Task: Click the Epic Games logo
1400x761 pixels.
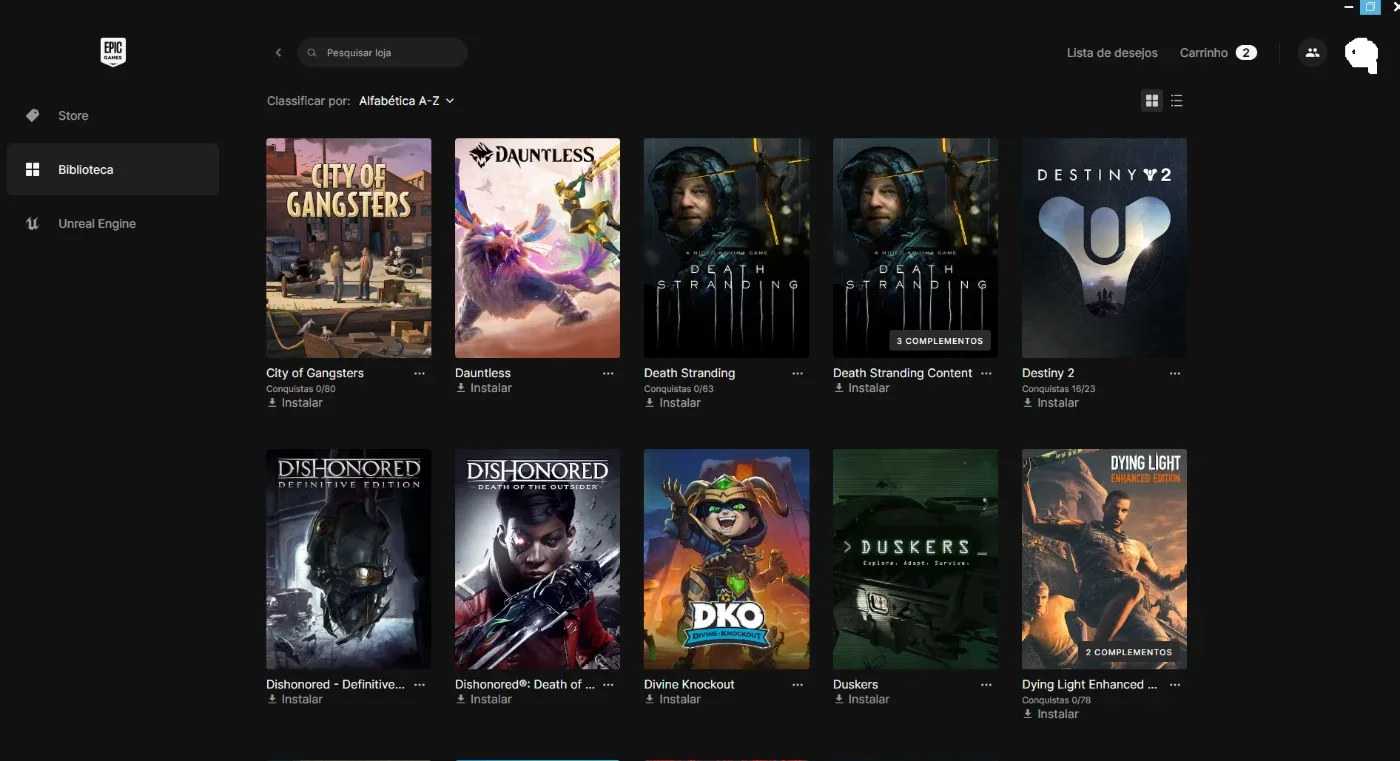Action: point(113,53)
